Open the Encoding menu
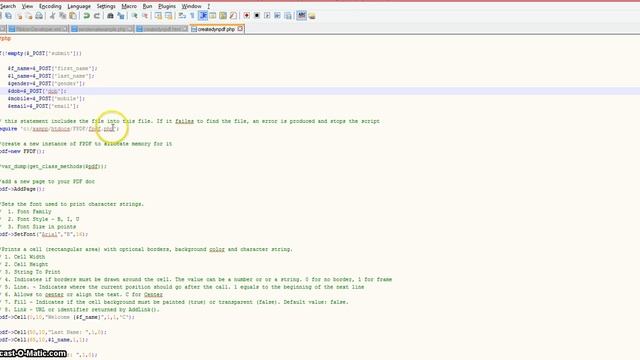640x360 pixels. pos(50,6)
